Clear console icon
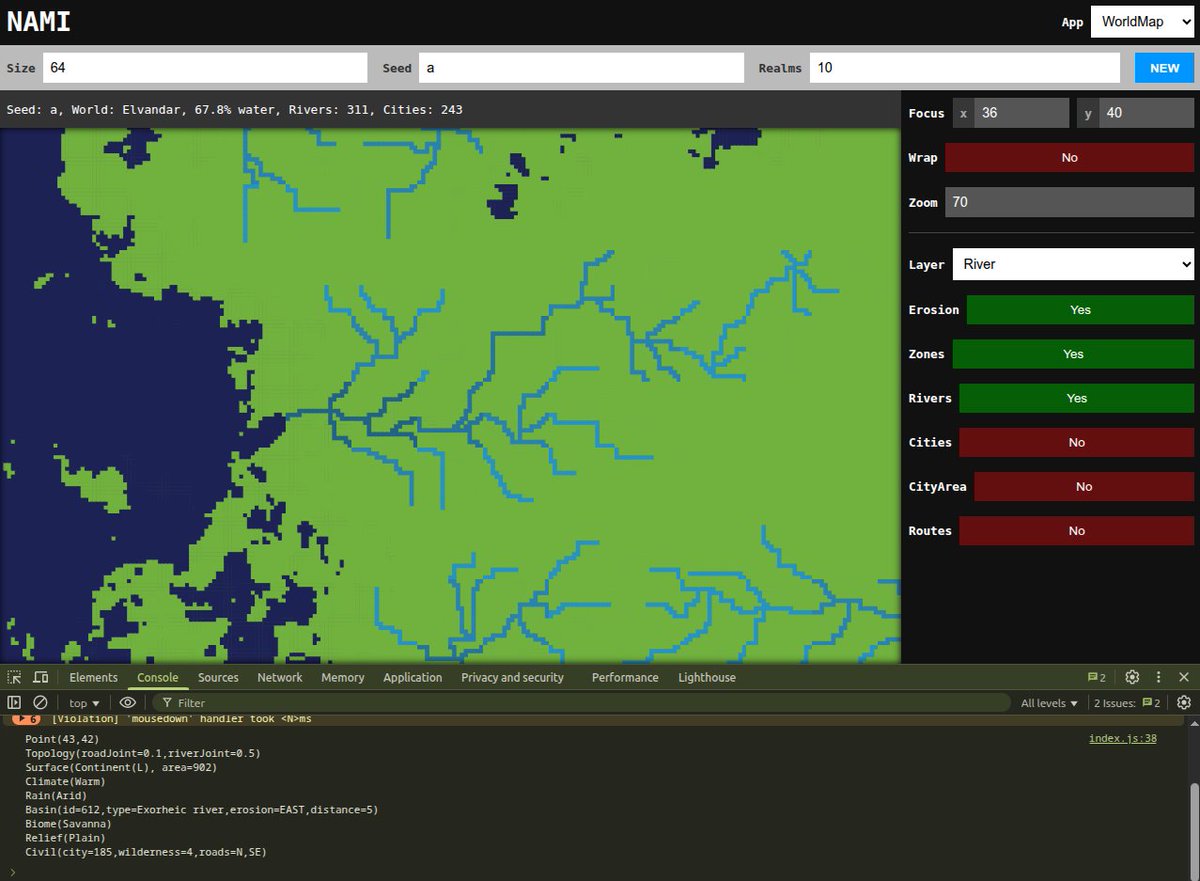 (x=40, y=703)
